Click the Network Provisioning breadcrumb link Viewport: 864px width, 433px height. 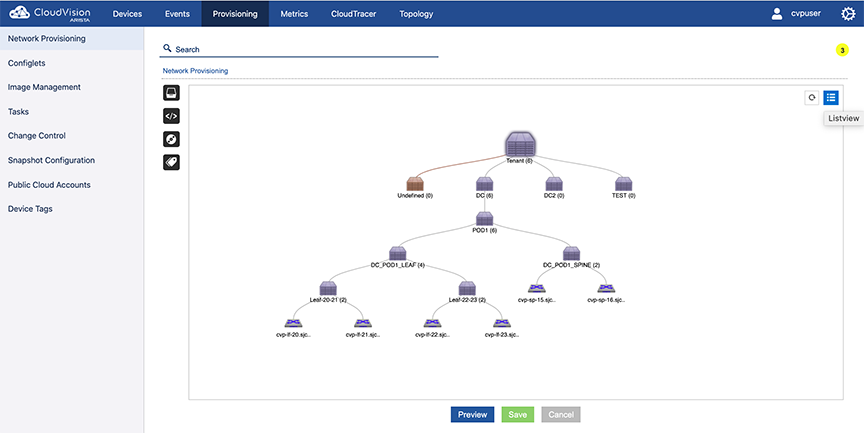195,71
